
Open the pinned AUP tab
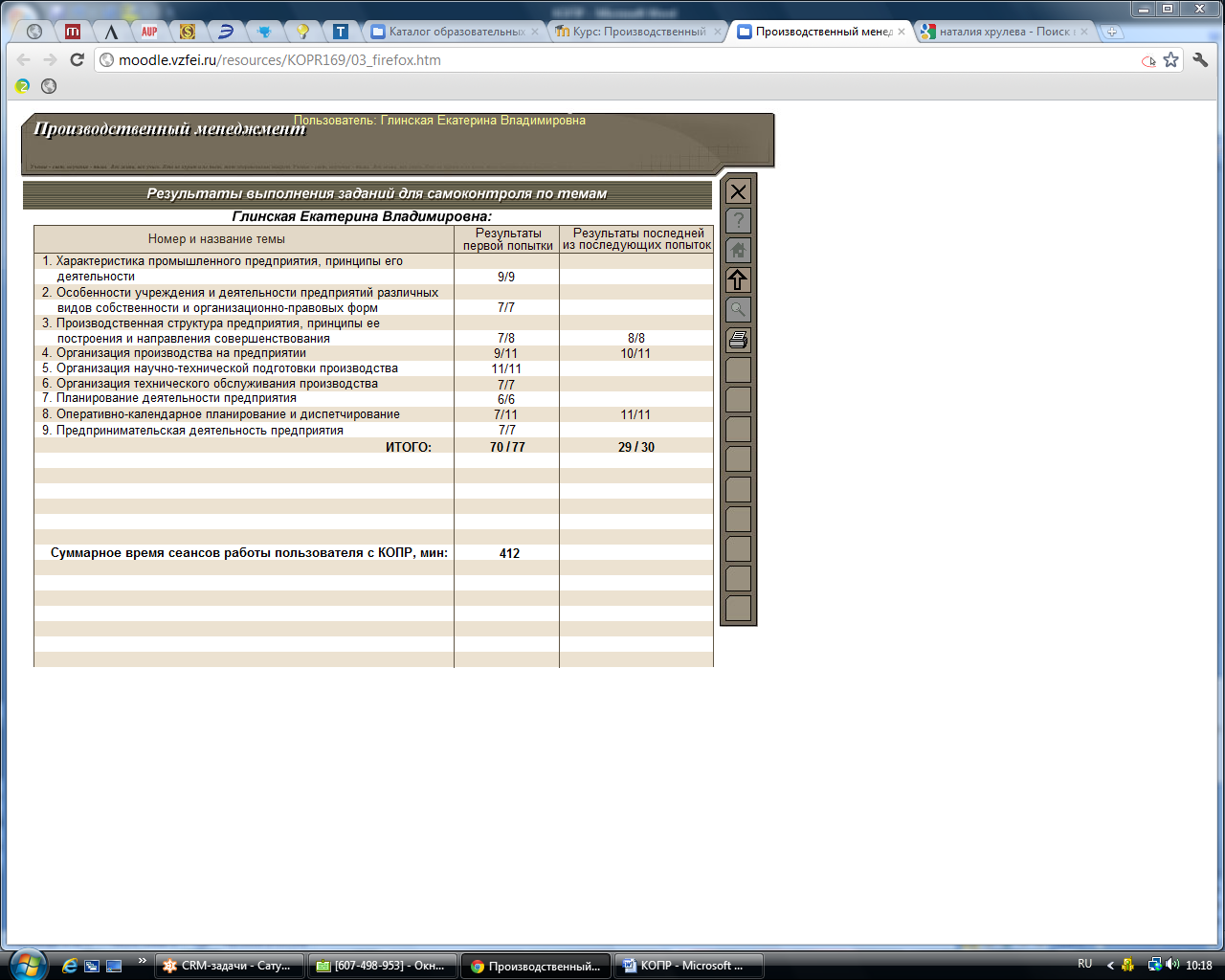click(149, 32)
